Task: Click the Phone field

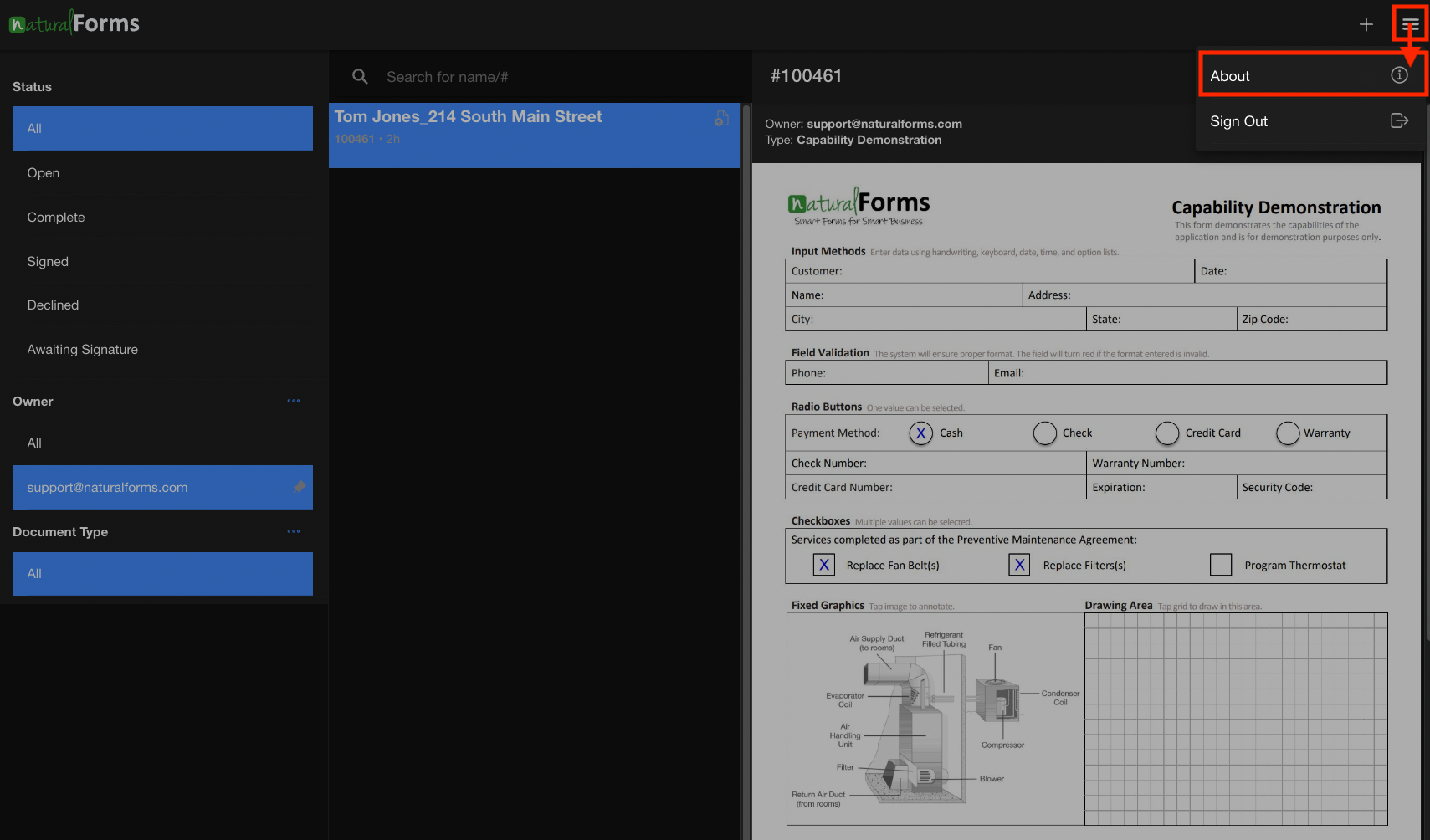Action: click(x=887, y=372)
